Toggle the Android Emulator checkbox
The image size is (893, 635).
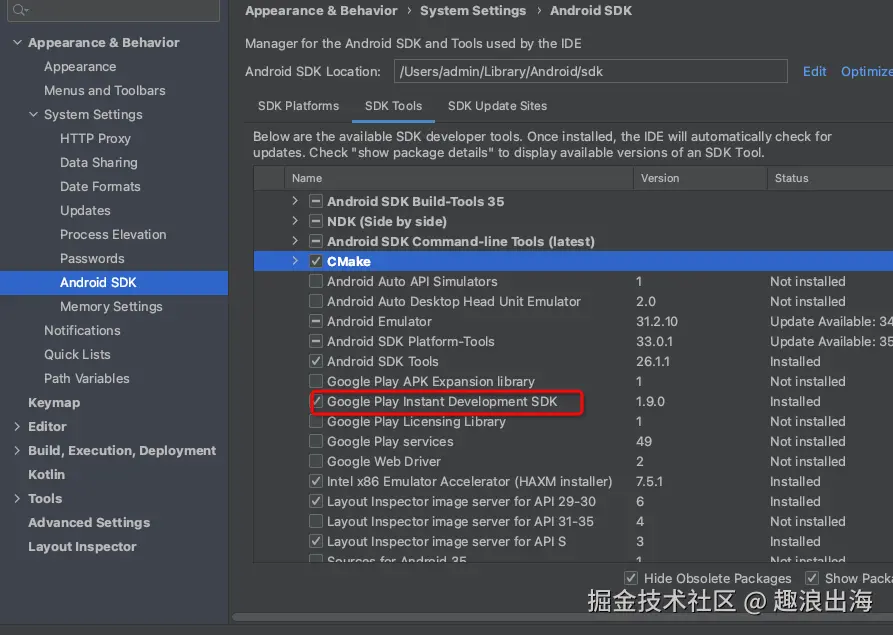point(316,321)
